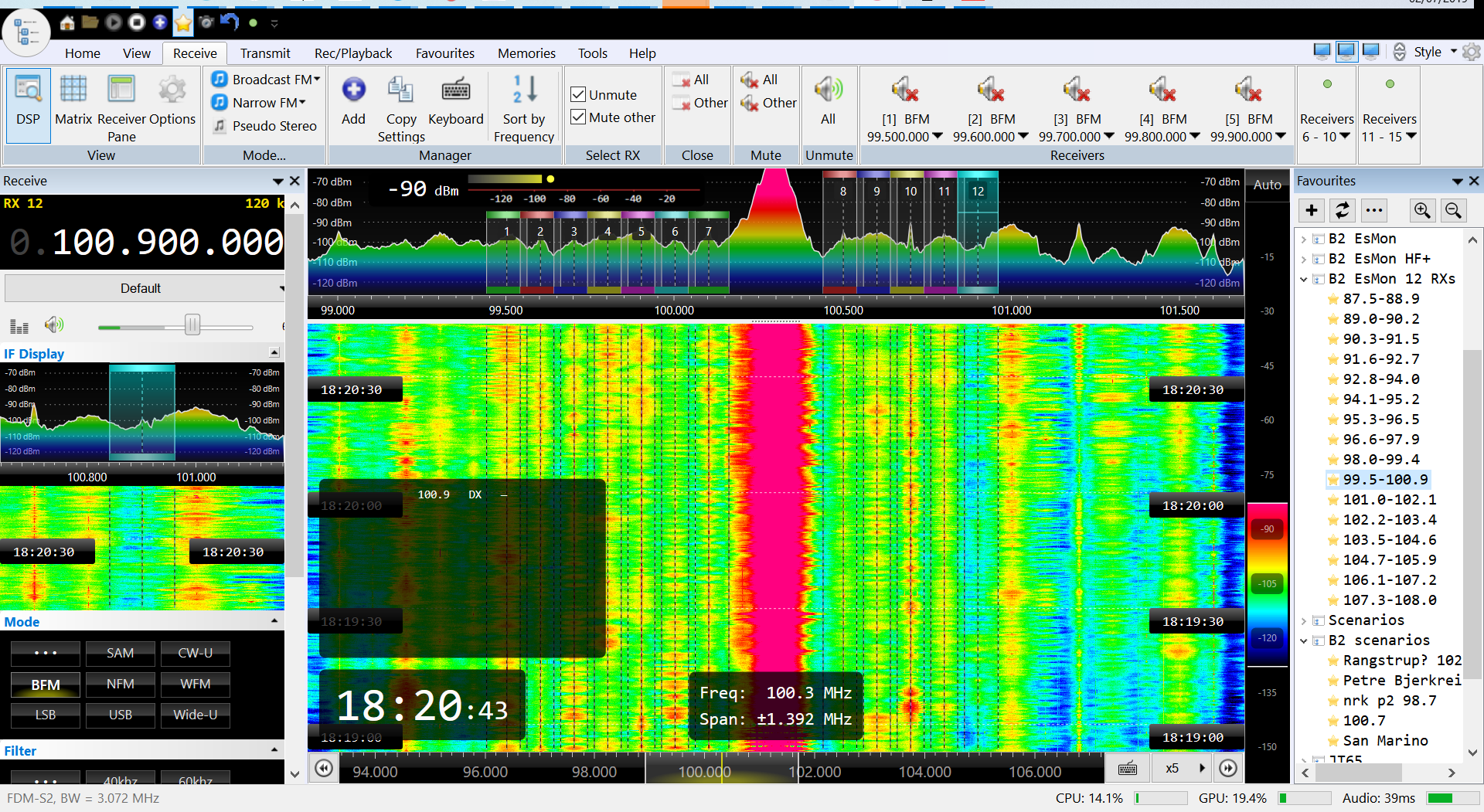Refresh the Favourites list

(1343, 210)
